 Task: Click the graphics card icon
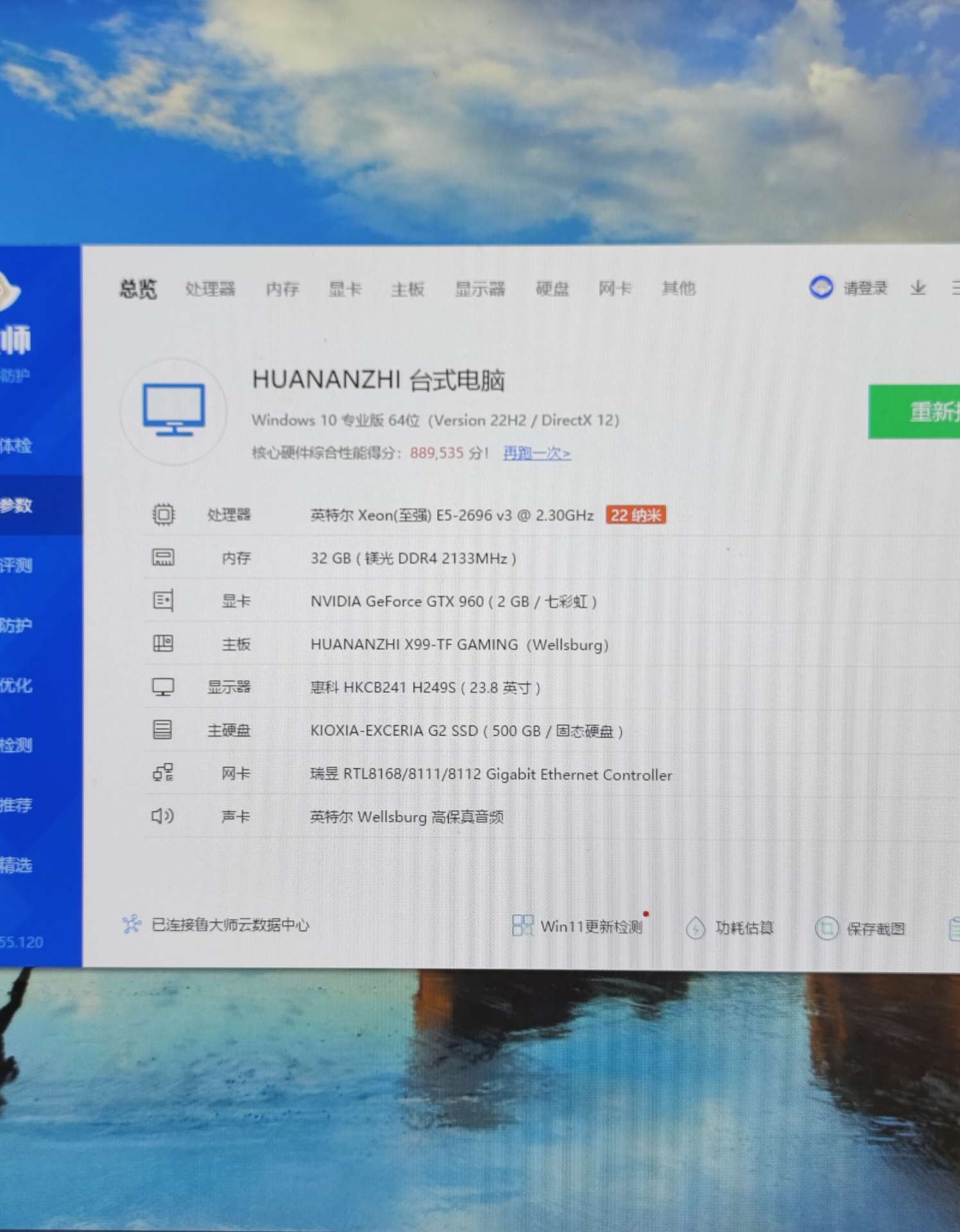click(163, 601)
